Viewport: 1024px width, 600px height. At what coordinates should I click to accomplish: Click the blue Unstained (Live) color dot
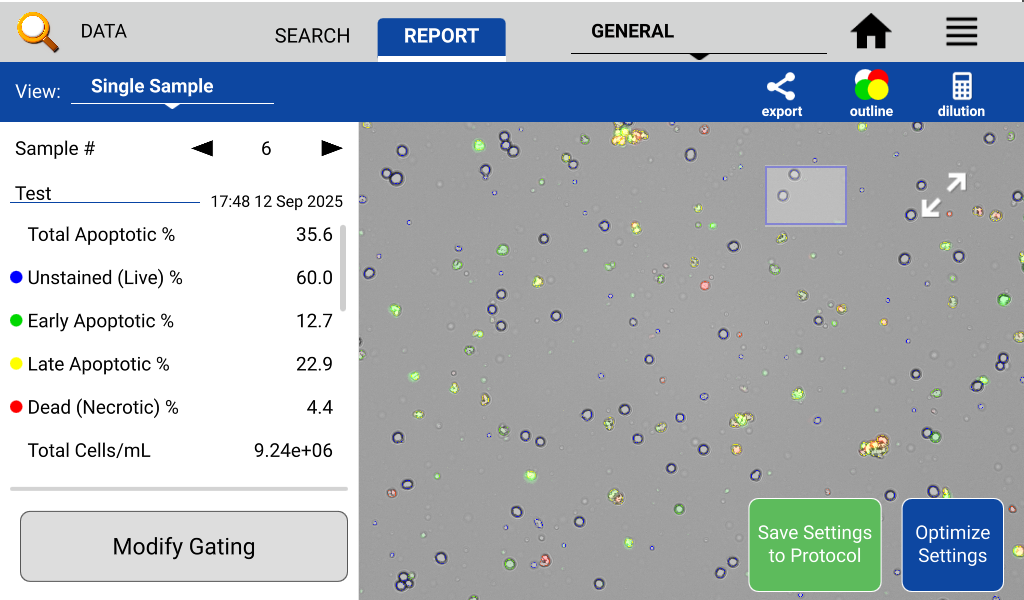pyautogui.click(x=16, y=278)
